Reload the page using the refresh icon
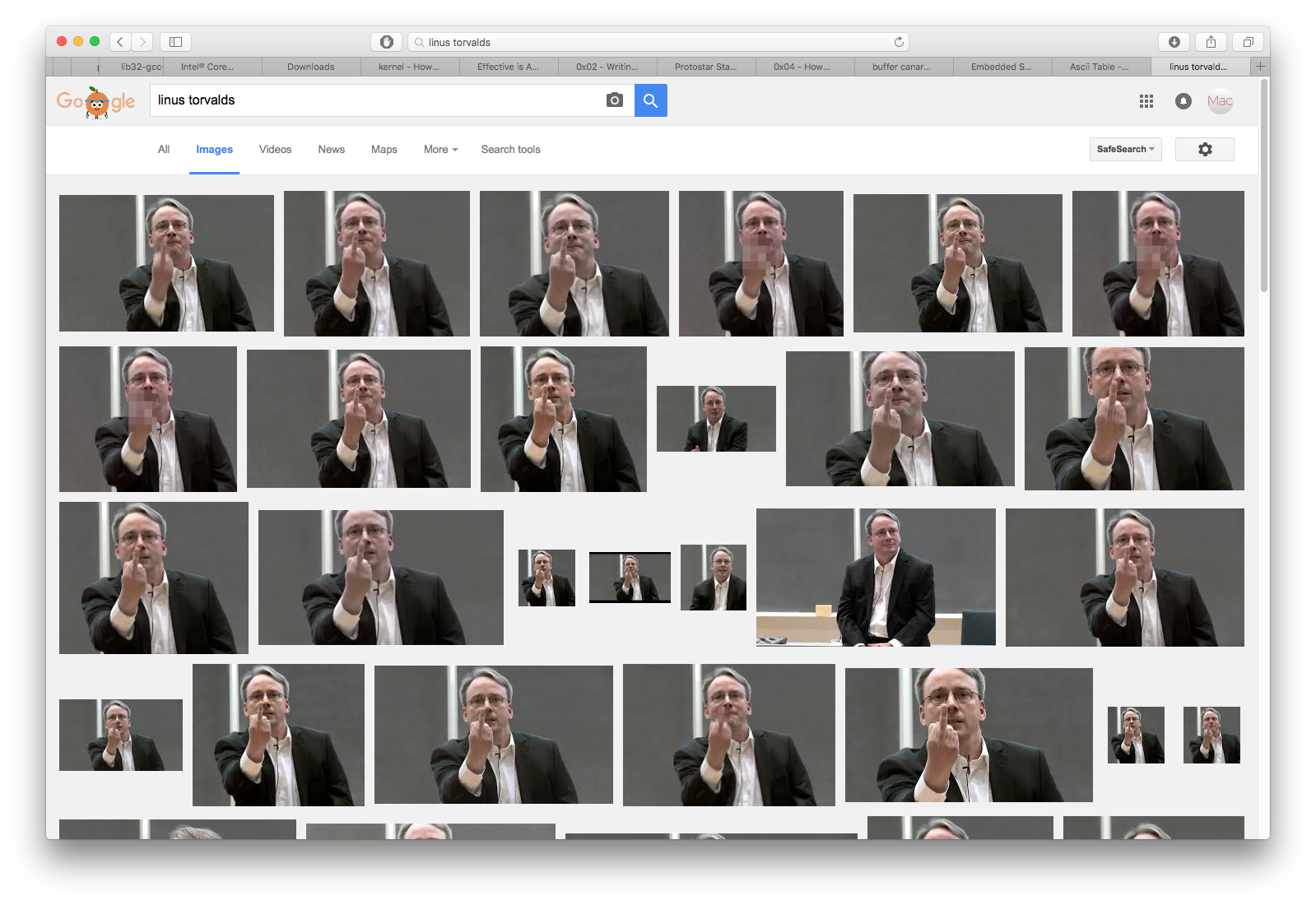Viewport: 1316px width, 905px height. point(899,42)
